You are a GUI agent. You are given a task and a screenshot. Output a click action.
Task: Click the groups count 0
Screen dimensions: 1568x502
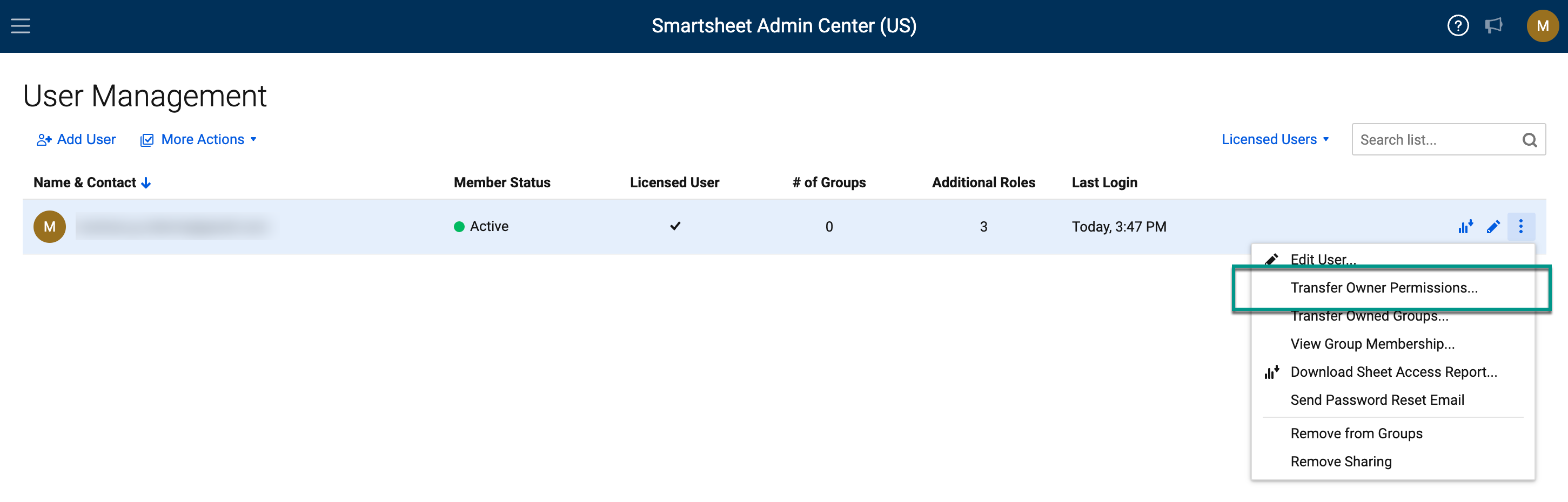828,227
